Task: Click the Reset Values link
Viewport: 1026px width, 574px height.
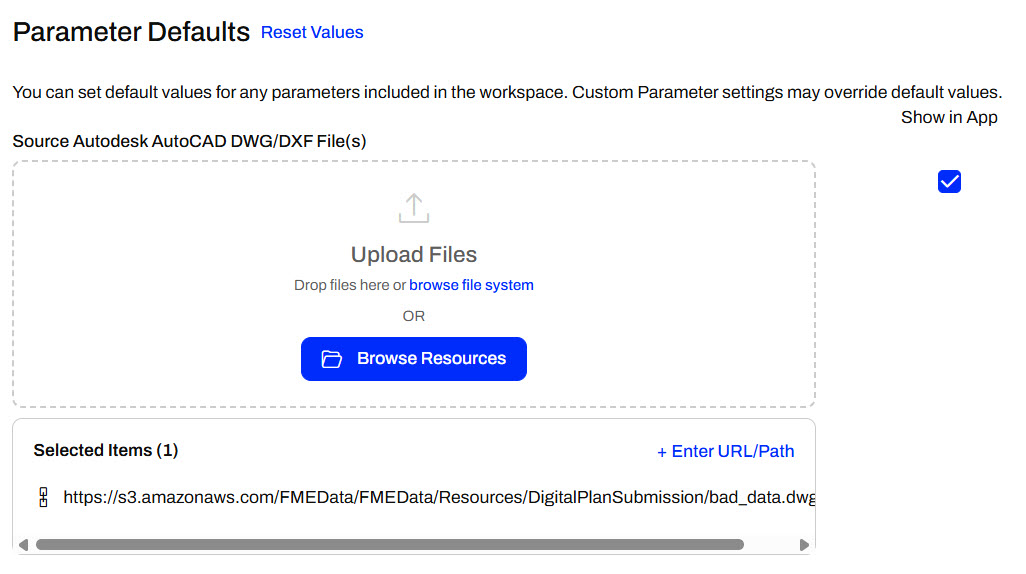Action: [x=312, y=33]
